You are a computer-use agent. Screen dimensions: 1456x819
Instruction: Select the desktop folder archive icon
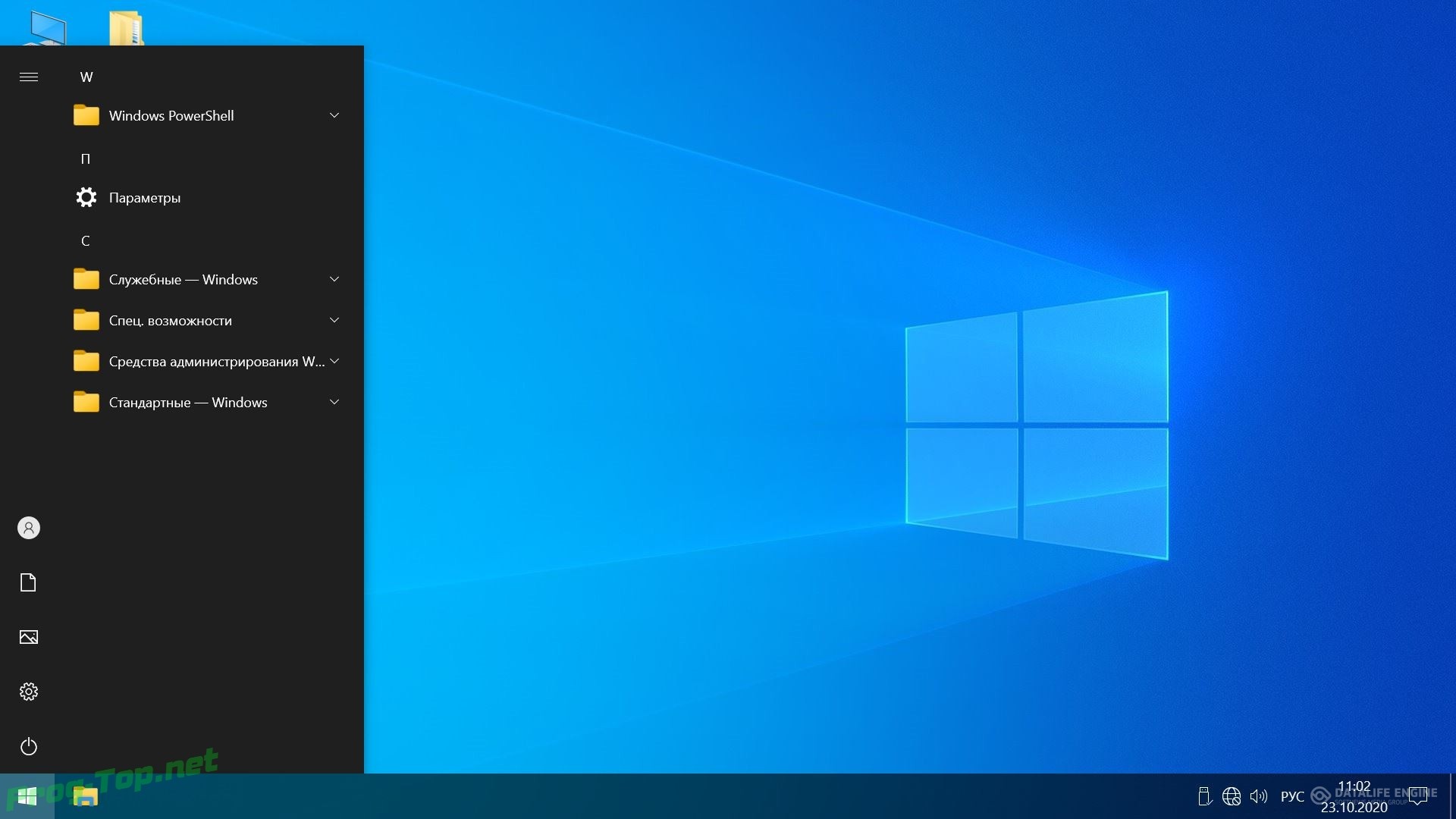(x=126, y=29)
